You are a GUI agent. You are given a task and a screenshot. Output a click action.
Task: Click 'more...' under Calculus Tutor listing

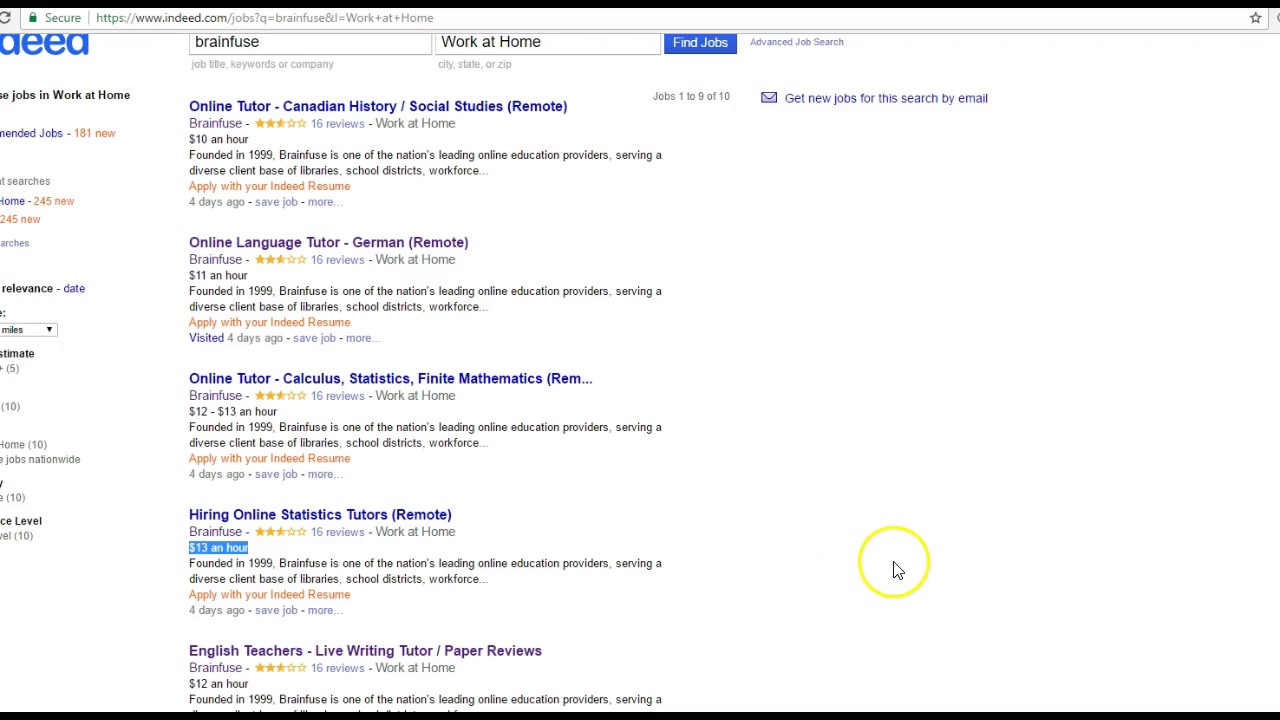tap(325, 474)
